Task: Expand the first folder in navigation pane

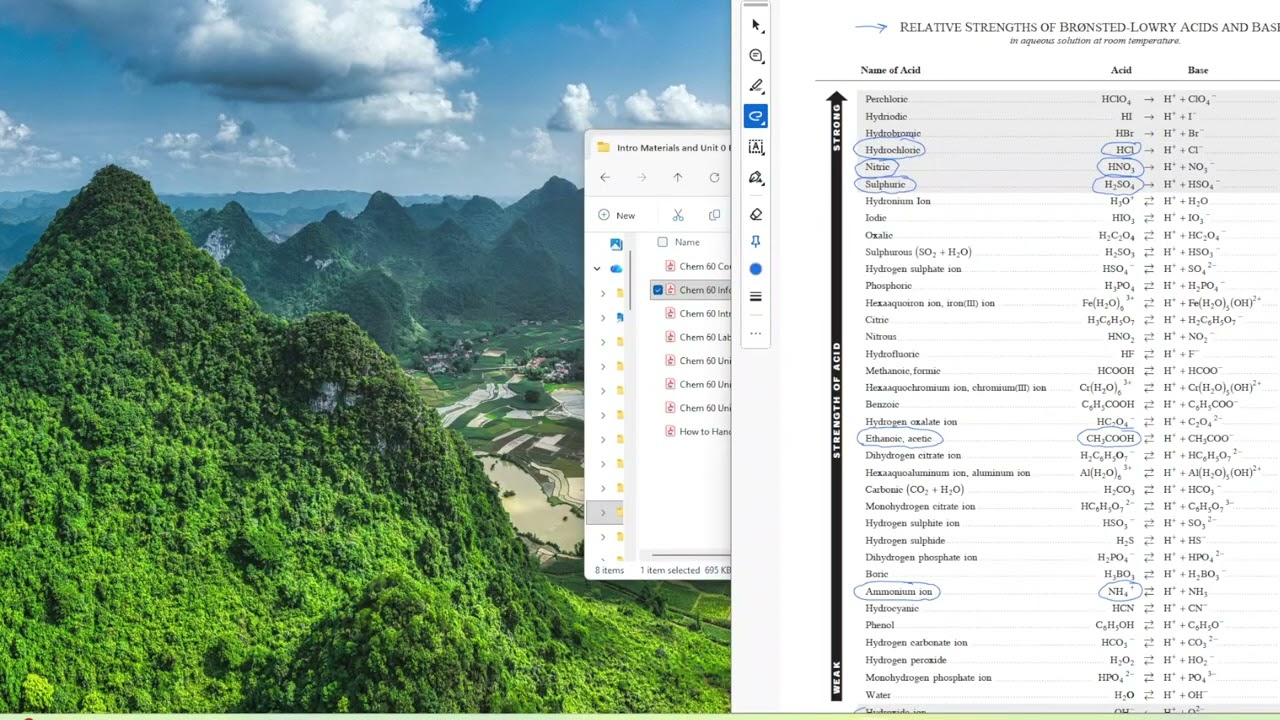Action: coord(603,293)
